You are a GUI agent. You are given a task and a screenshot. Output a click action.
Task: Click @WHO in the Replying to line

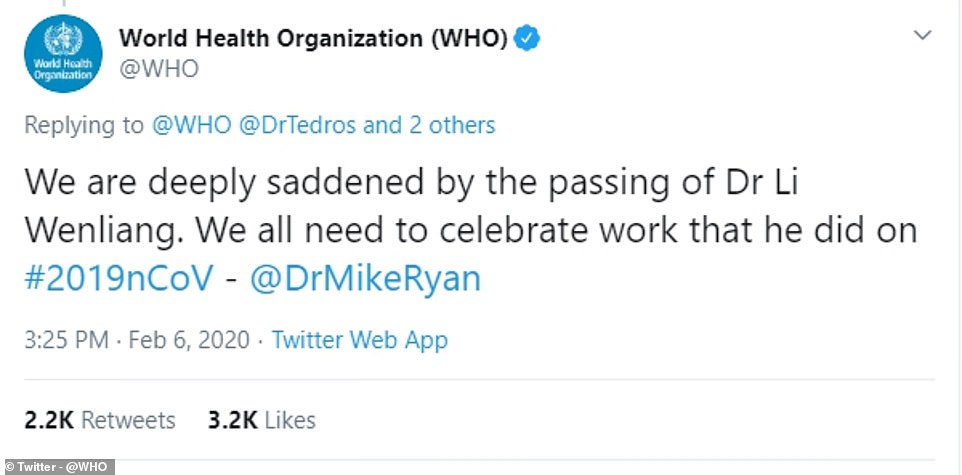pos(192,126)
